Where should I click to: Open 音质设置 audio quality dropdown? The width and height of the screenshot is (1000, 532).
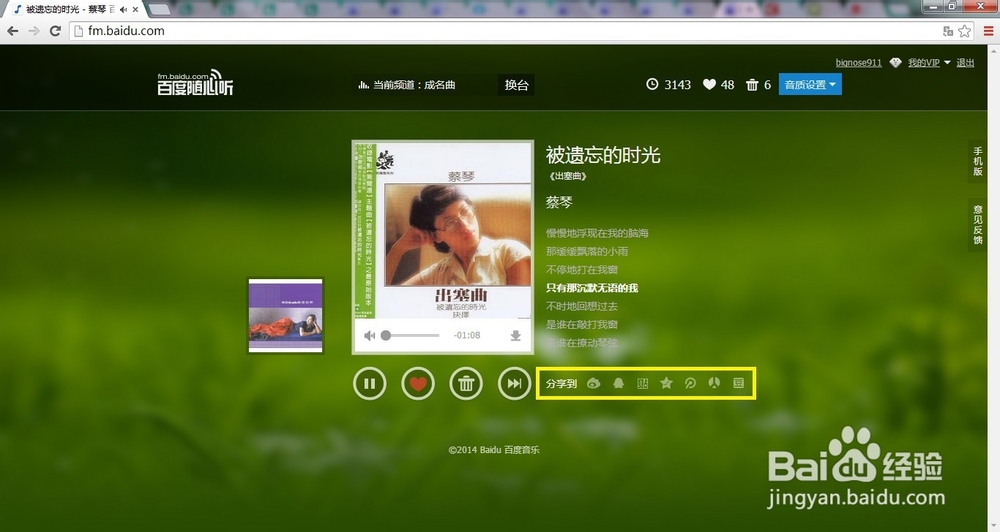(810, 85)
